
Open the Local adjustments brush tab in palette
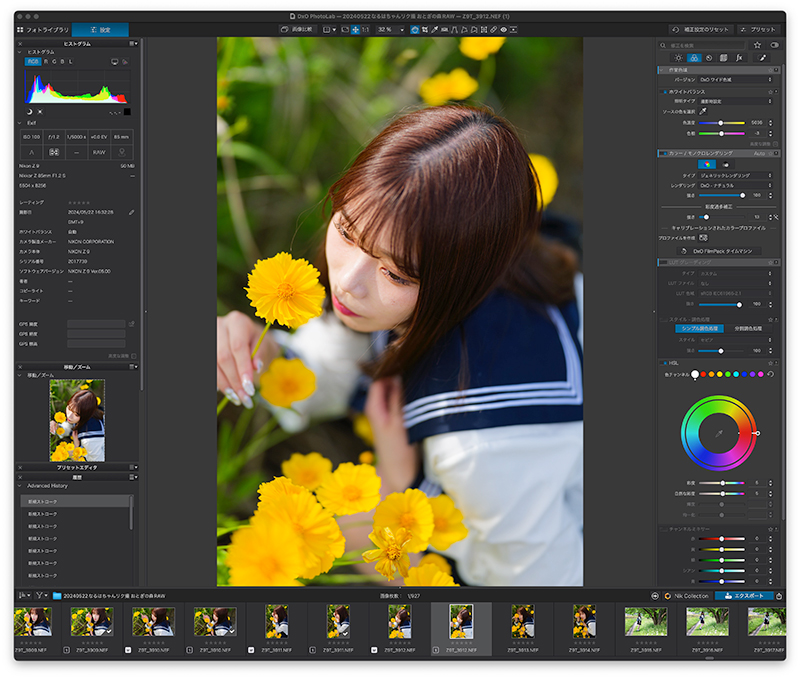click(x=762, y=58)
